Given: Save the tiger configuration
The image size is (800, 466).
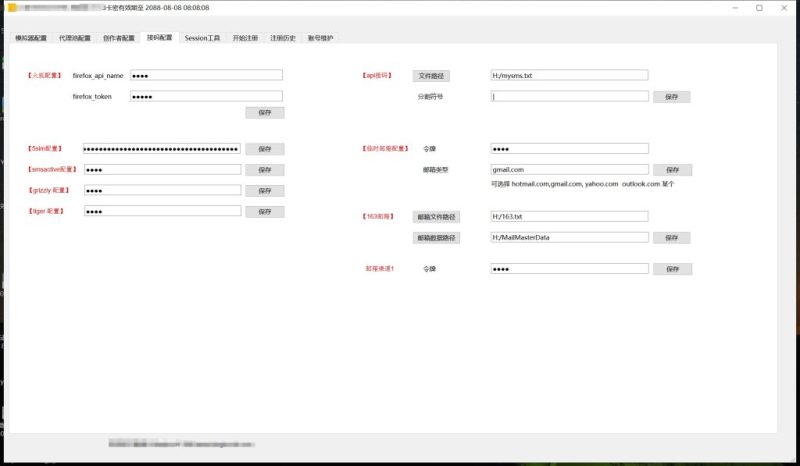Looking at the screenshot, I should click(x=264, y=212).
